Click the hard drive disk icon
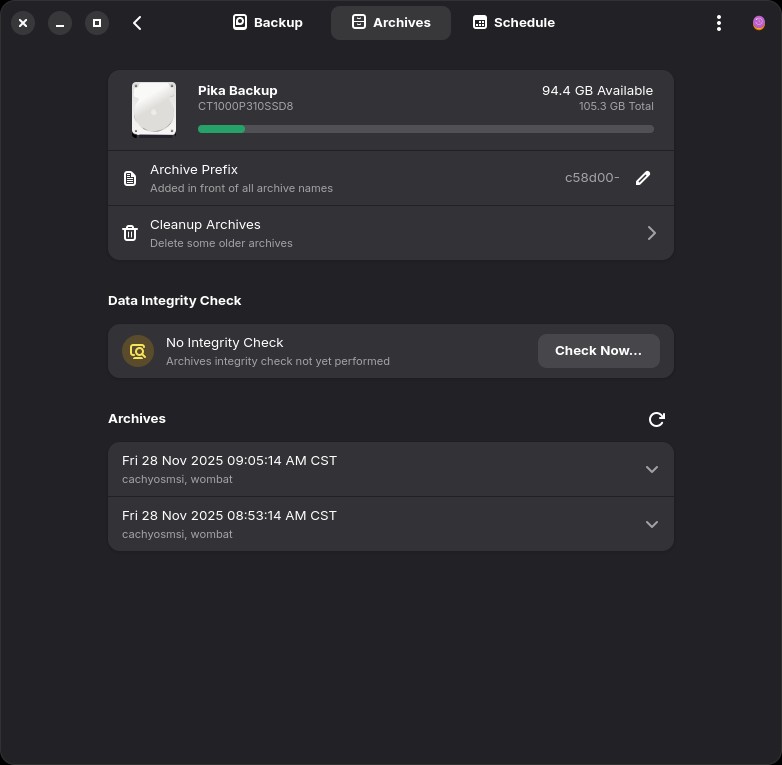Viewport: 782px width, 765px height. coord(154,109)
